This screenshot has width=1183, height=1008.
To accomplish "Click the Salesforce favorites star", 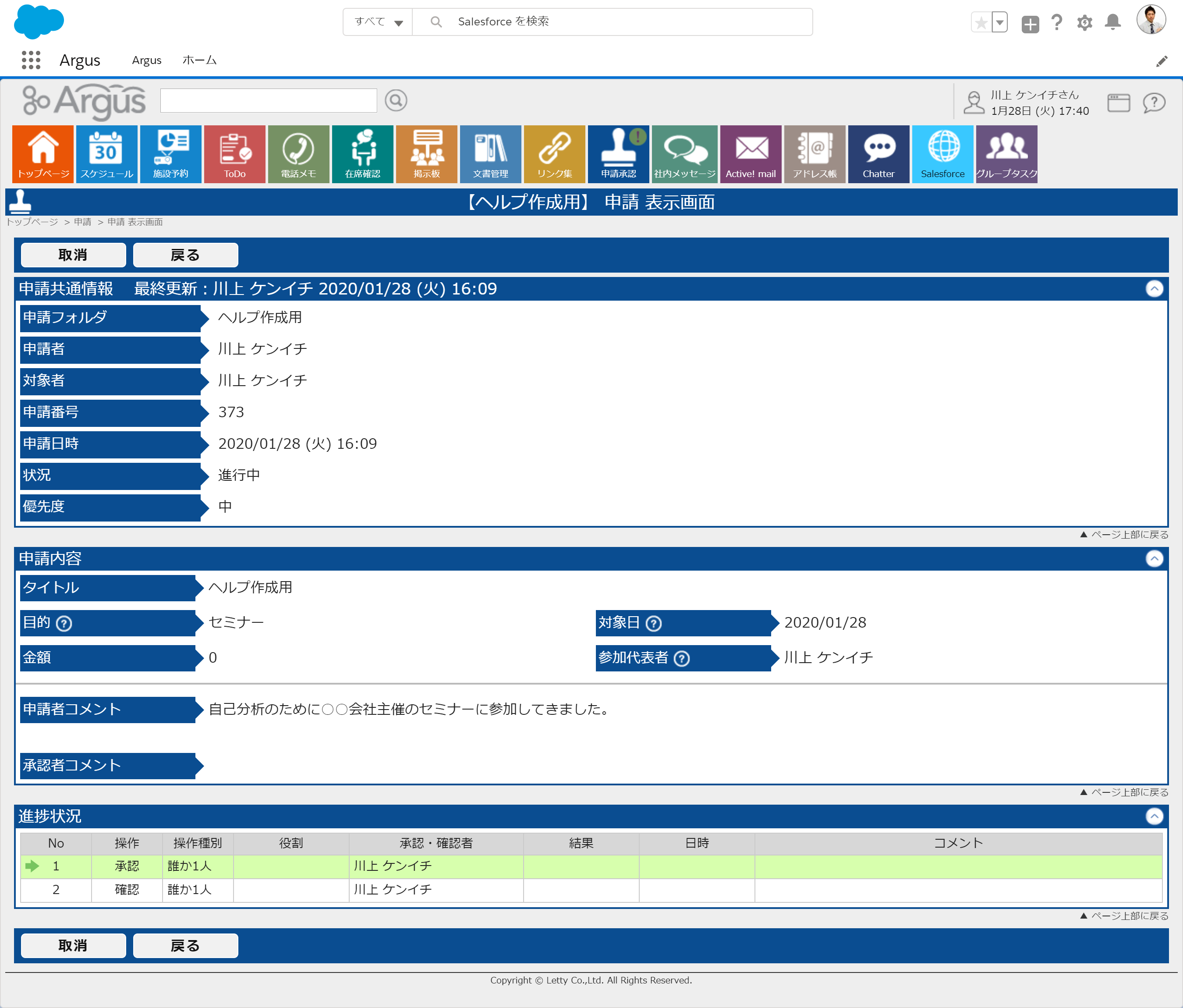I will pos(981,23).
